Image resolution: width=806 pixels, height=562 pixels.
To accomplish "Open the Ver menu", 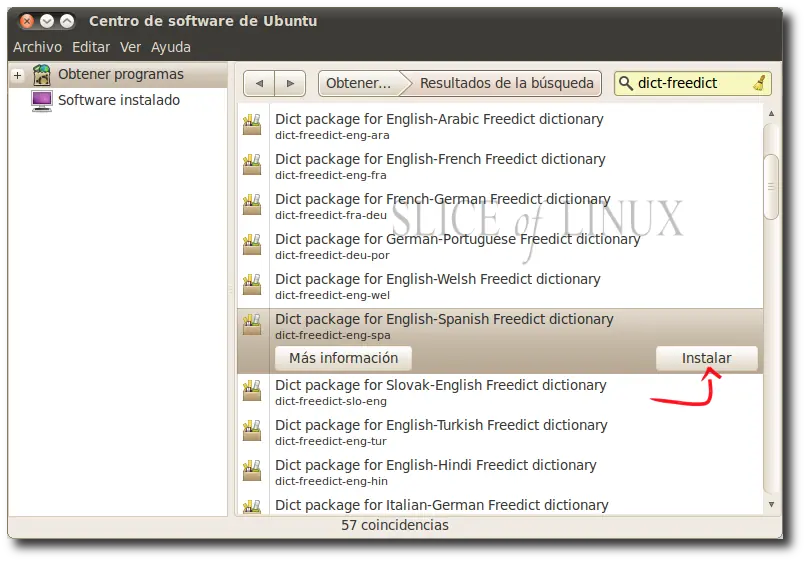I will [131, 47].
